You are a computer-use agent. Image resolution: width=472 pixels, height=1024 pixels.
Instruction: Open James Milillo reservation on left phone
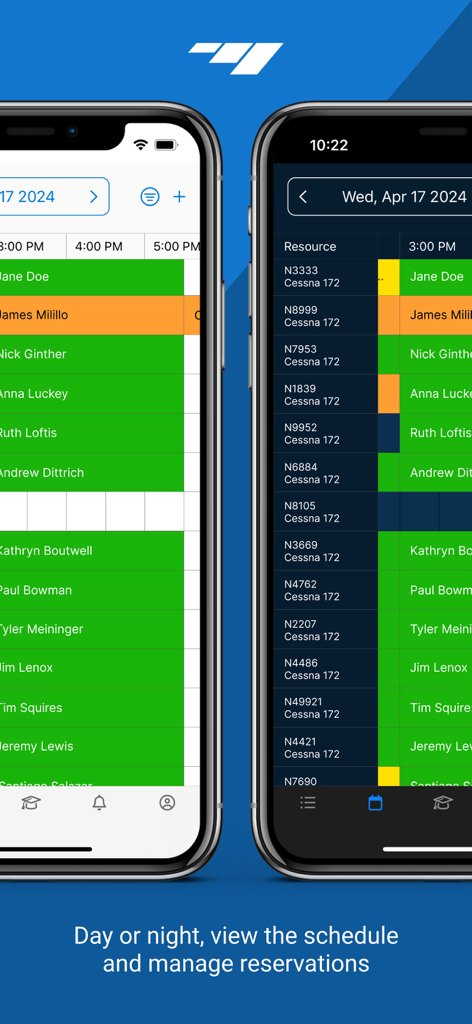pos(91,315)
